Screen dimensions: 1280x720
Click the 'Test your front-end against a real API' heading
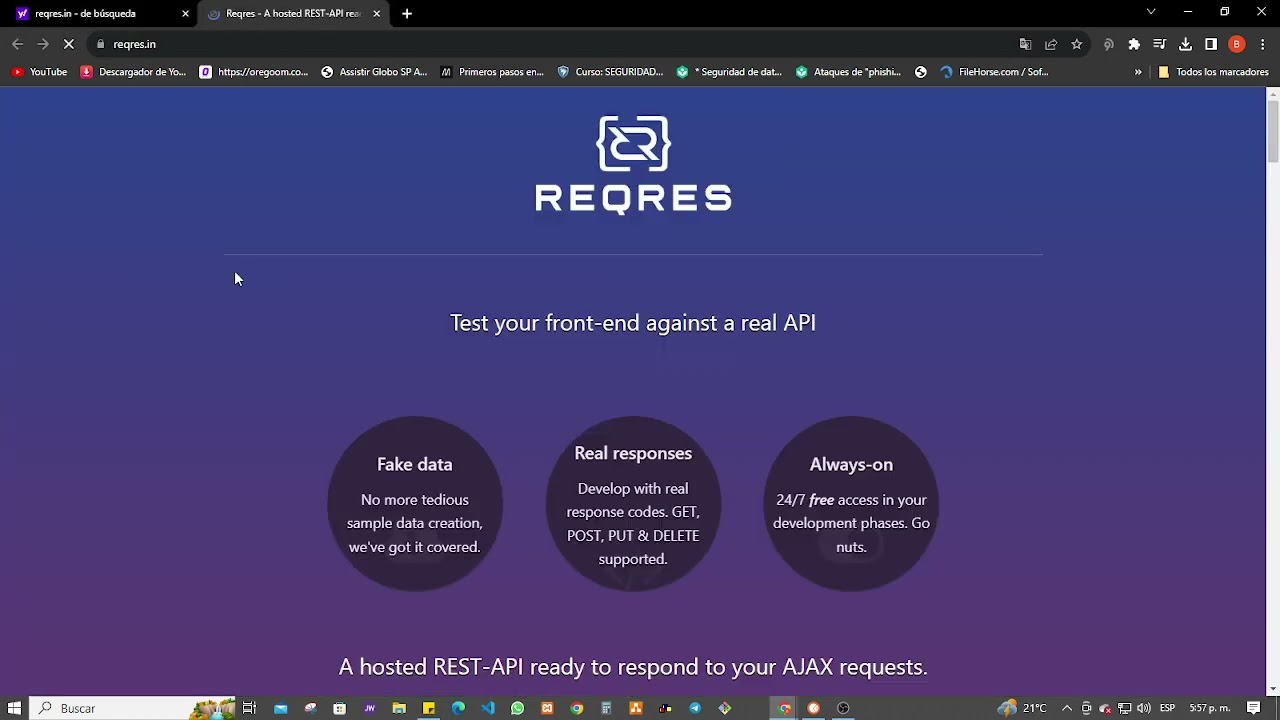click(x=633, y=323)
